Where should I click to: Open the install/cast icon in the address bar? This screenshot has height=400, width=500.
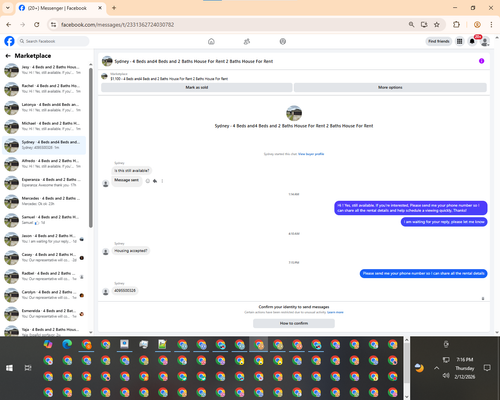click(424, 25)
